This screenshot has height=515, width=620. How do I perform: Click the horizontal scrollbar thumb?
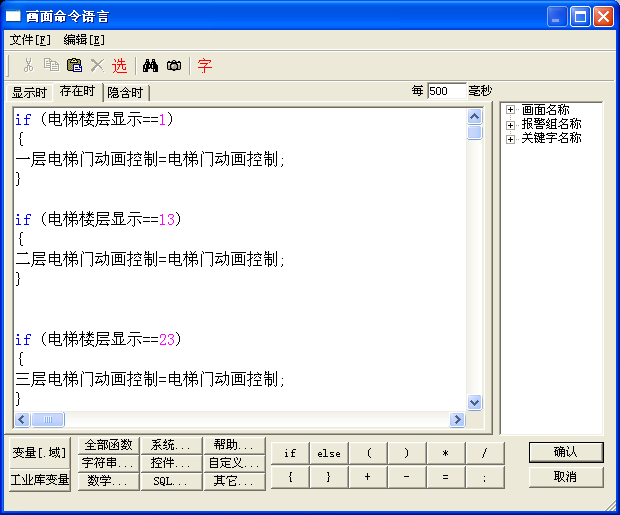pyautogui.click(x=48, y=419)
